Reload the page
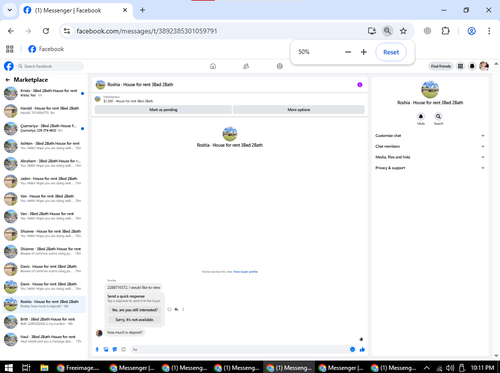 pos(46,31)
